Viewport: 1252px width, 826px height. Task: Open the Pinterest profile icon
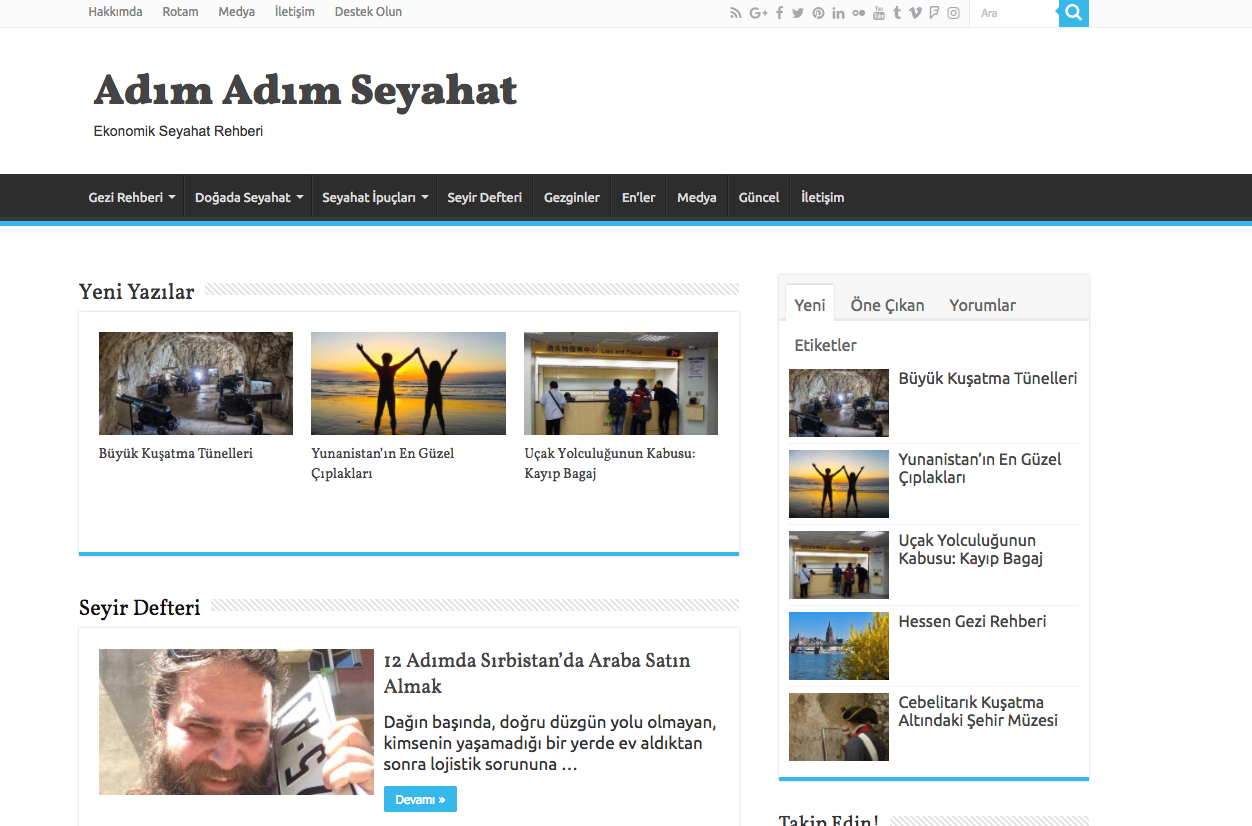pyautogui.click(x=819, y=13)
